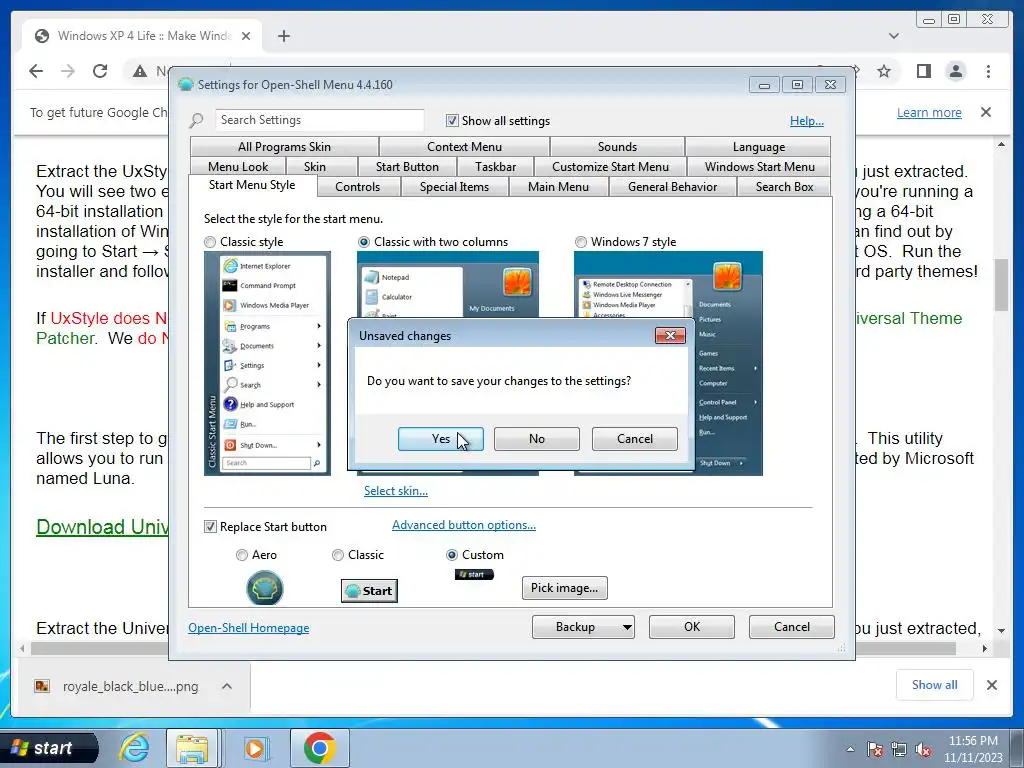Viewport: 1024px width, 768px height.
Task: Choose Classic start button radio option
Action: click(338, 555)
